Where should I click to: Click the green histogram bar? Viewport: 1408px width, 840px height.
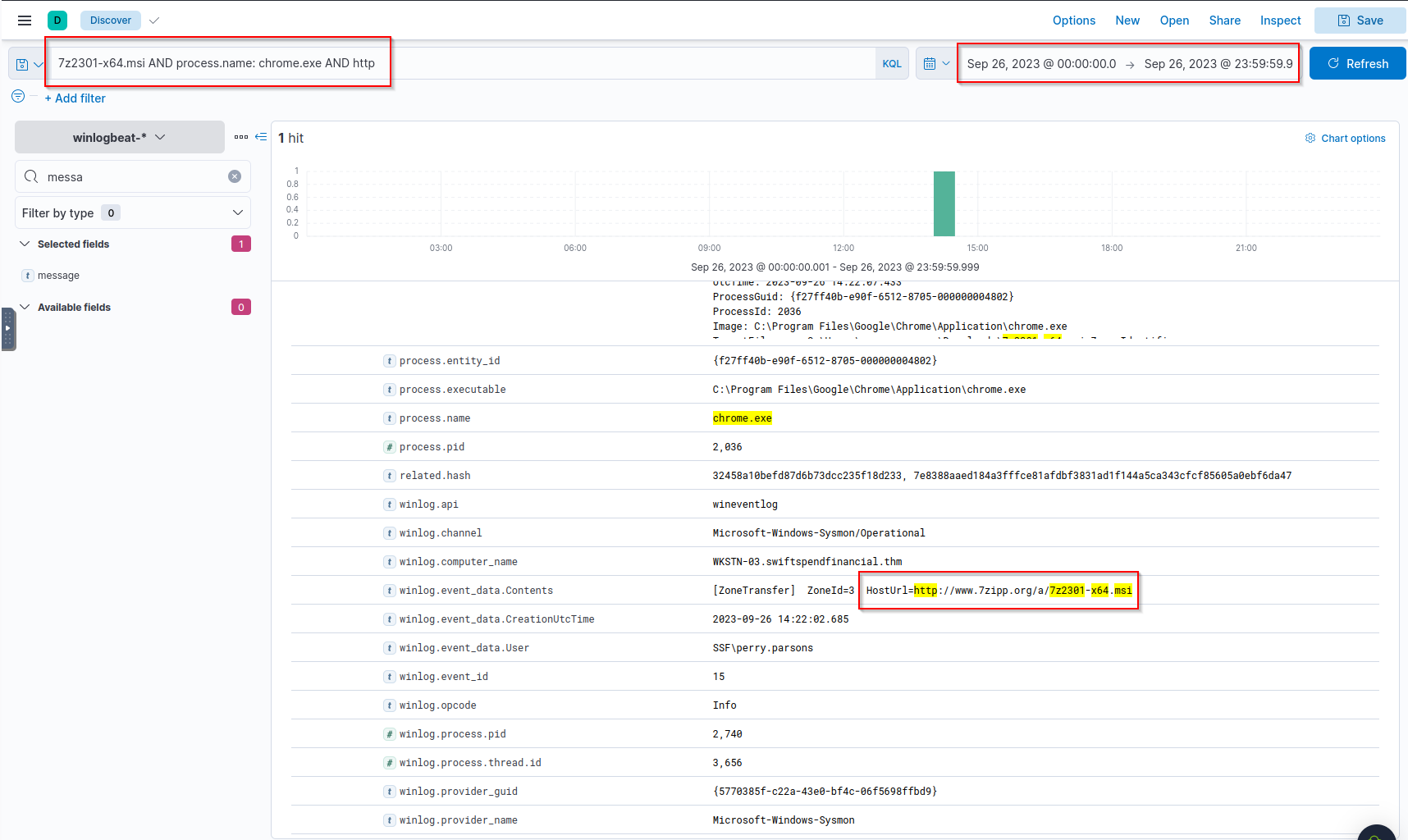[944, 204]
